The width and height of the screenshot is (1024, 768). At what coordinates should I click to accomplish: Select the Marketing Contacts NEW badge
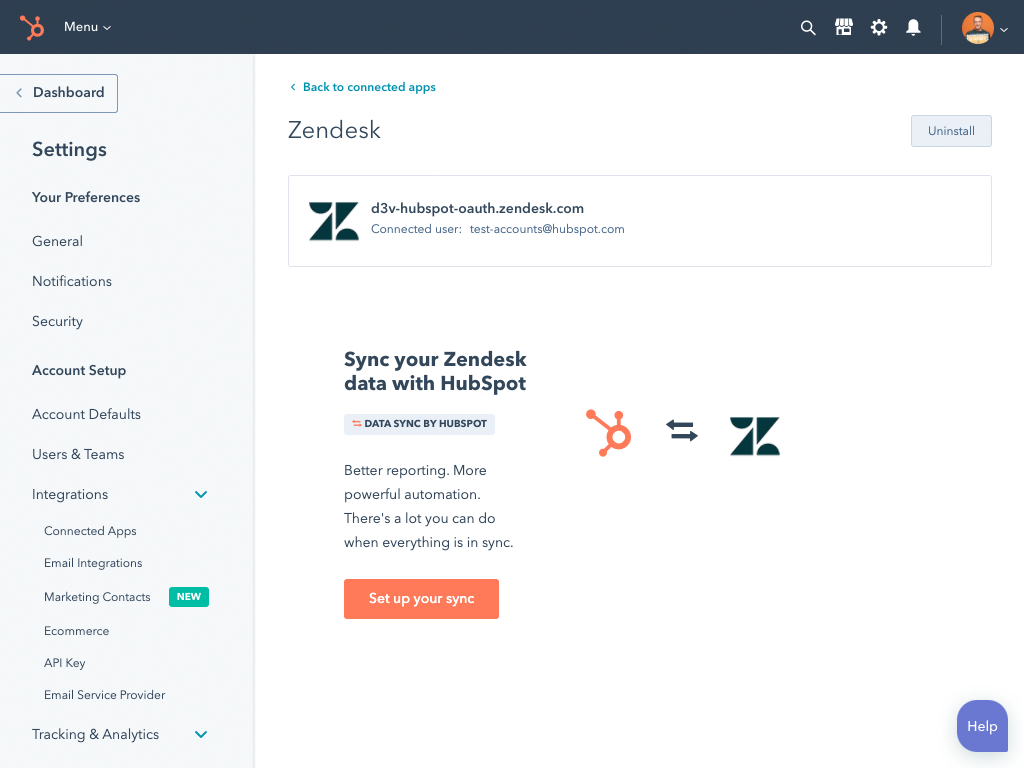tap(188, 596)
